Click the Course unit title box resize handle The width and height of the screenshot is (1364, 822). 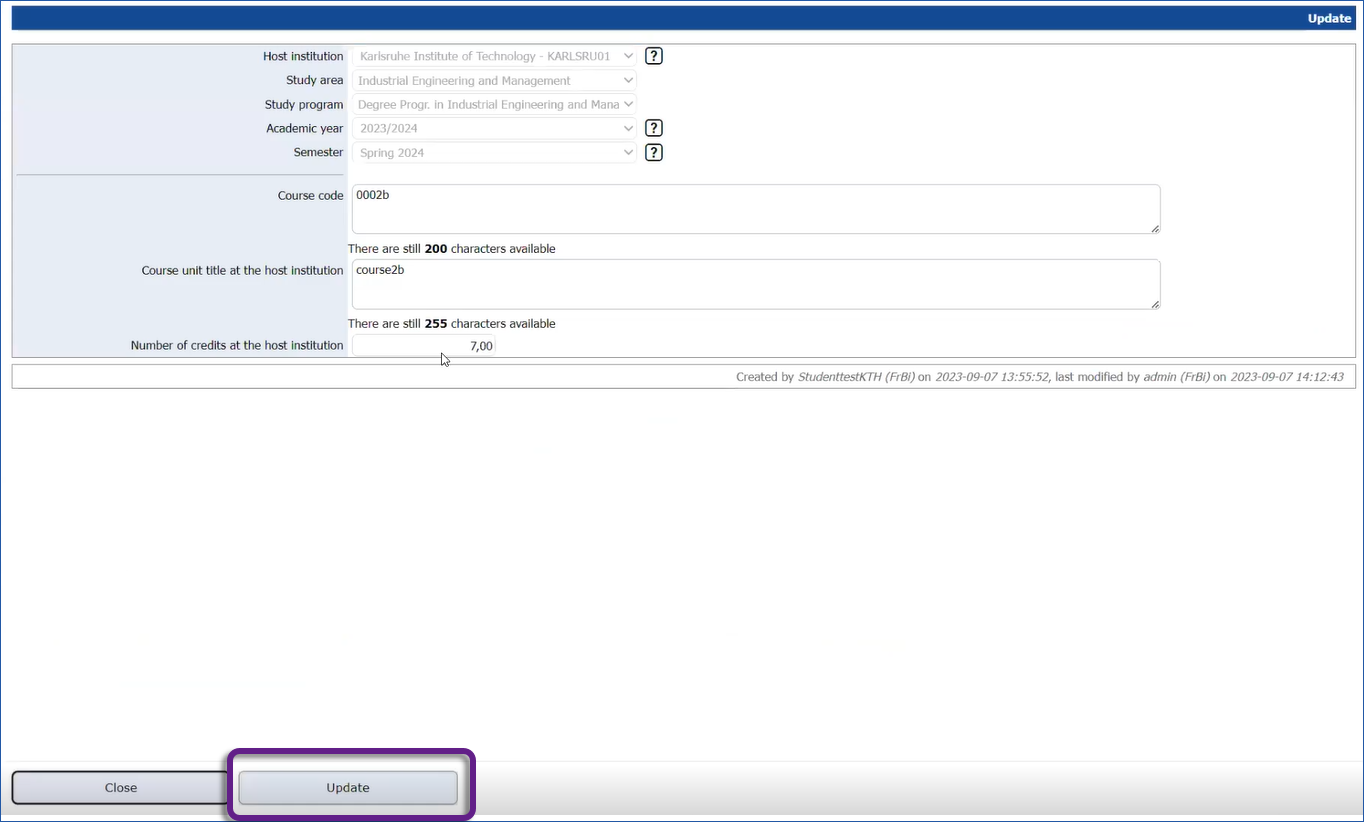1155,303
